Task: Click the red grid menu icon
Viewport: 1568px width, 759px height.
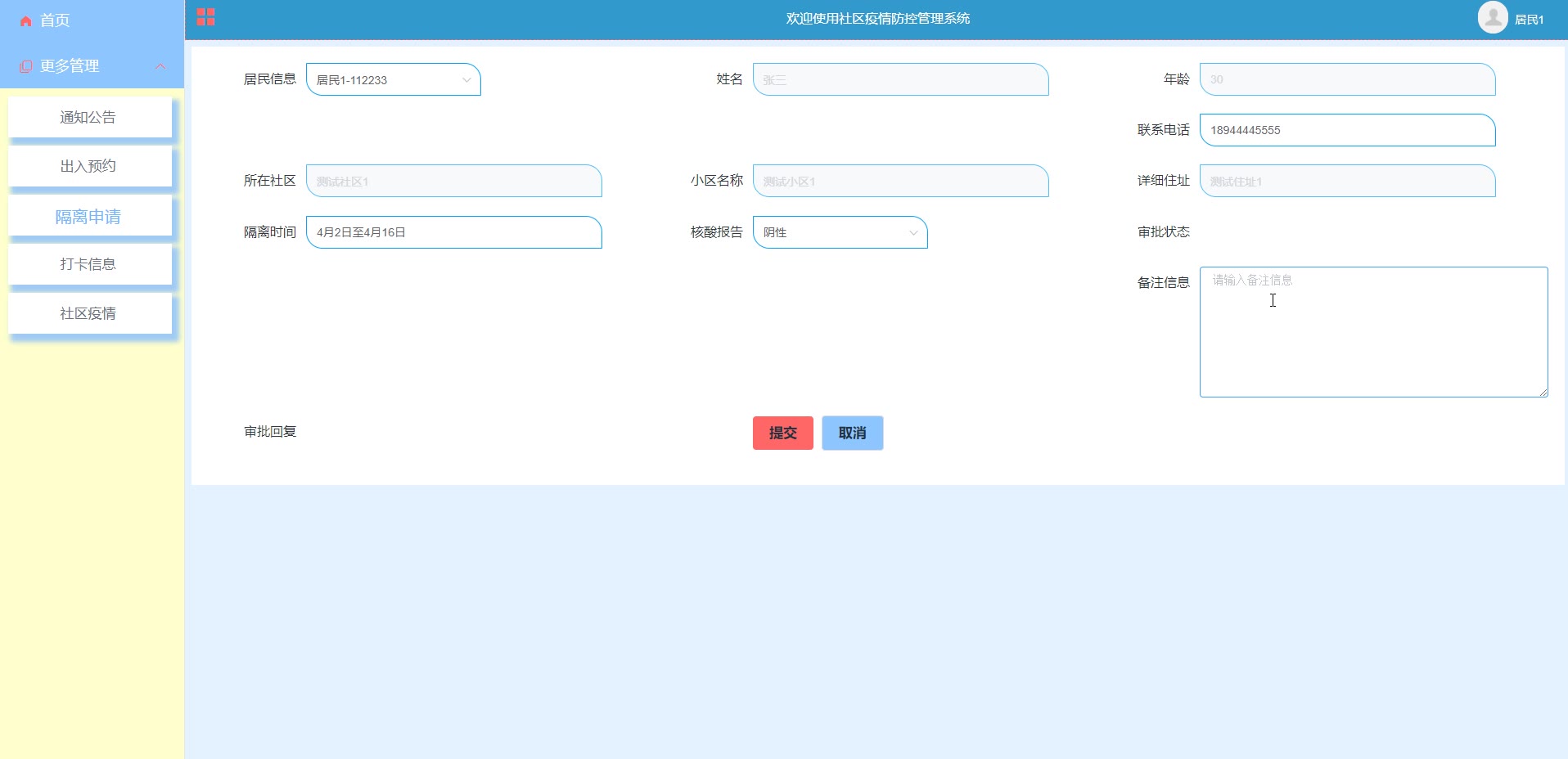Action: (205, 17)
